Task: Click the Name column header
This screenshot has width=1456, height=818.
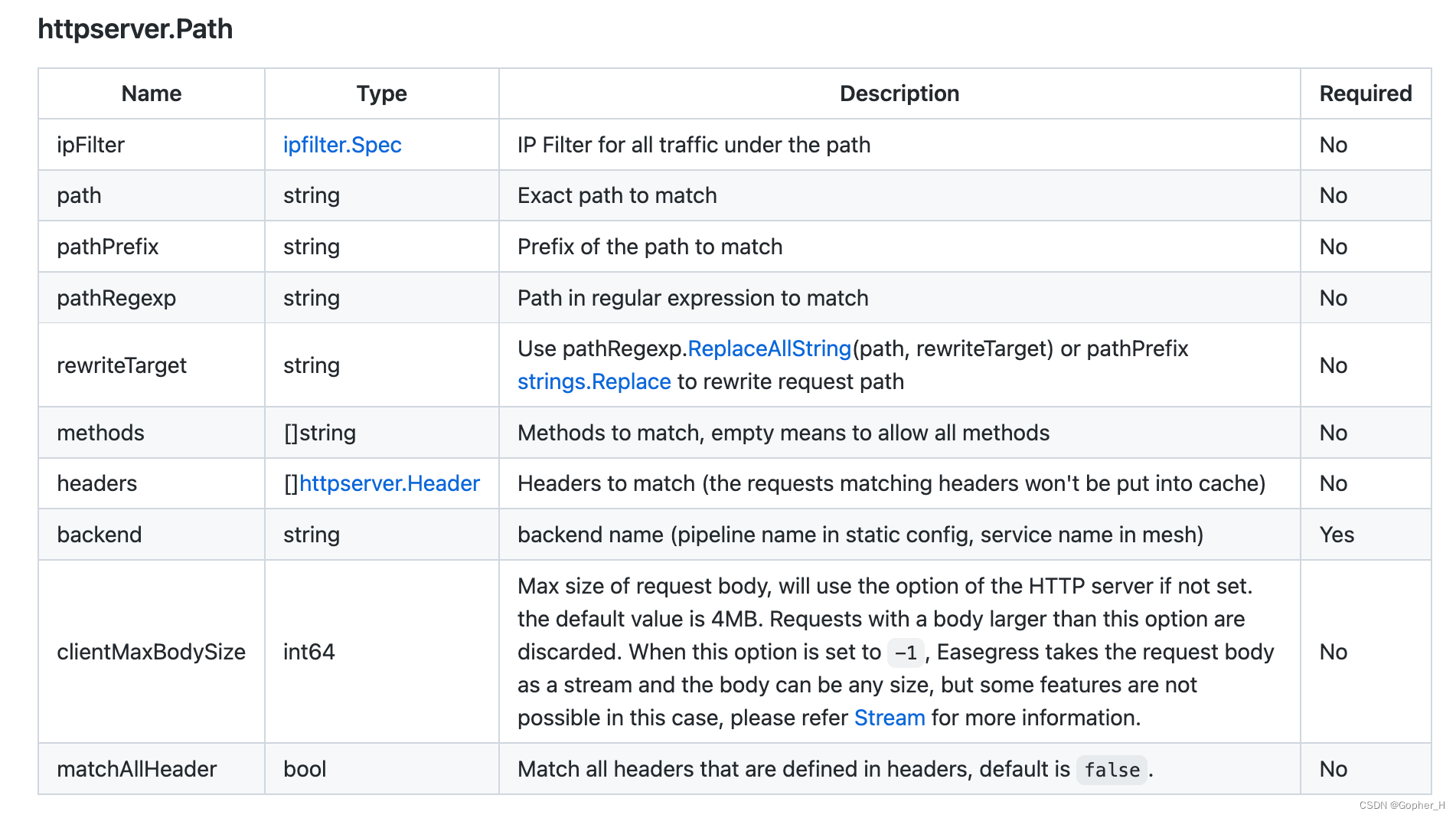Action: [x=152, y=93]
